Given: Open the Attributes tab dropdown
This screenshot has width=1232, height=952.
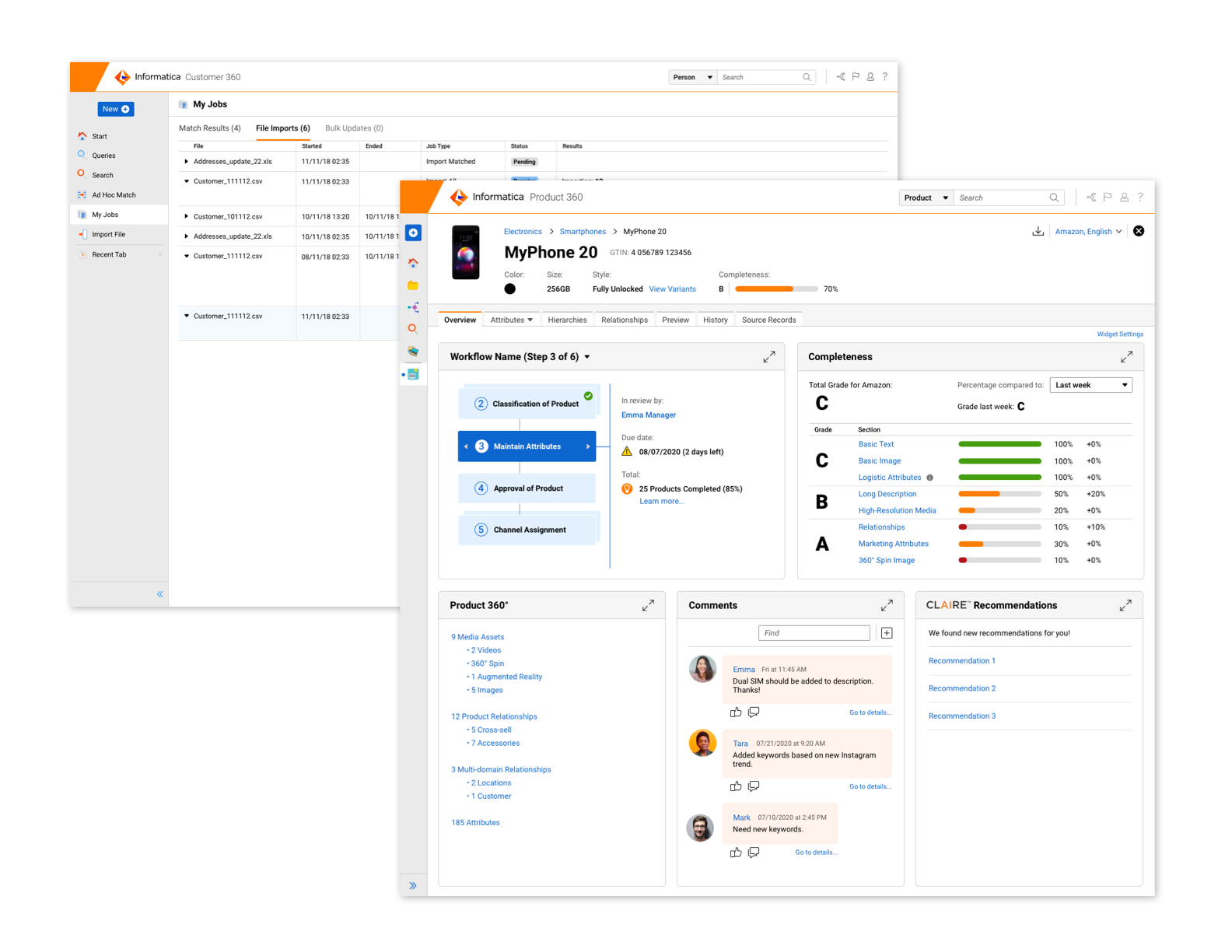Looking at the screenshot, I should point(530,320).
